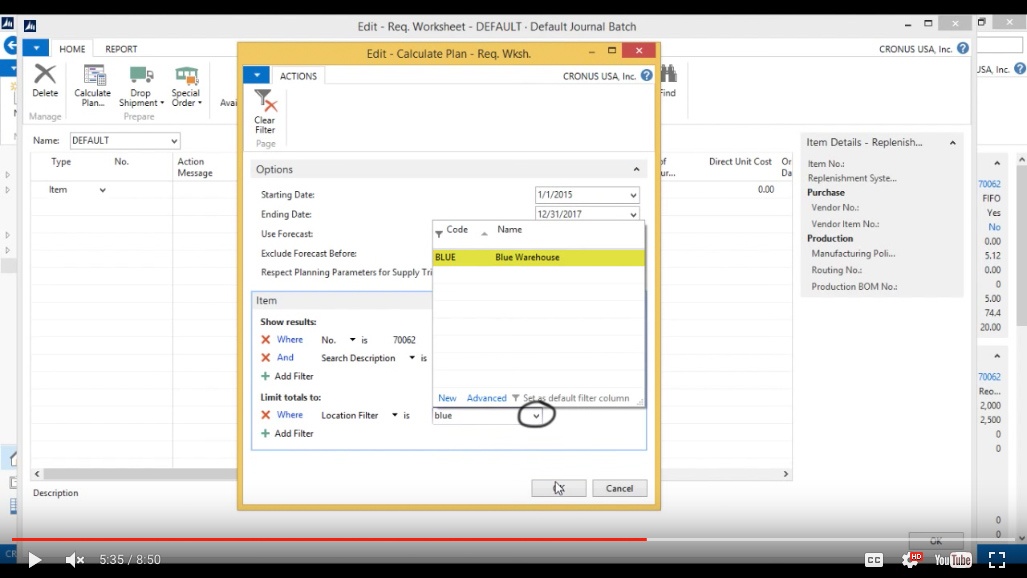Viewport: 1027px width, 578px height.
Task: Remove the Search Description filter with its red X
Action: (265, 358)
